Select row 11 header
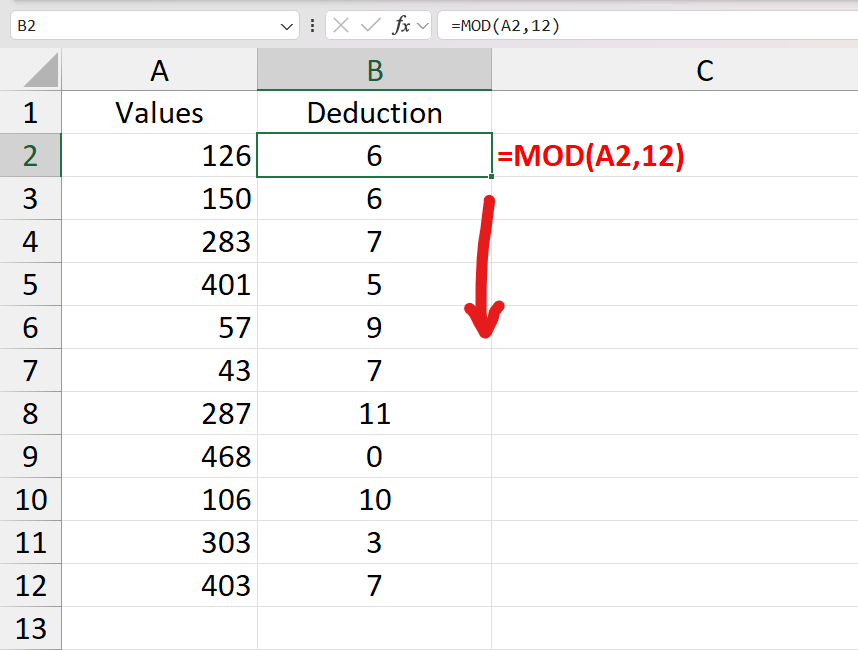Screen dimensions: 858x650 click(30, 542)
